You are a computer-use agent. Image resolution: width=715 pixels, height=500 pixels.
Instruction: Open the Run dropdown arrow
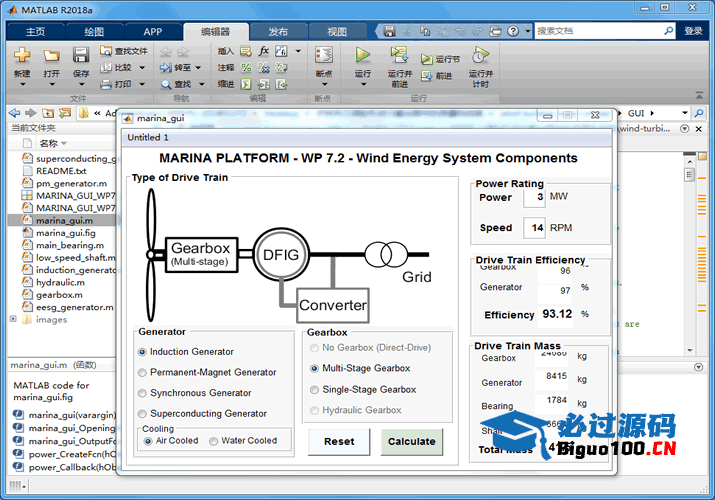(363, 84)
